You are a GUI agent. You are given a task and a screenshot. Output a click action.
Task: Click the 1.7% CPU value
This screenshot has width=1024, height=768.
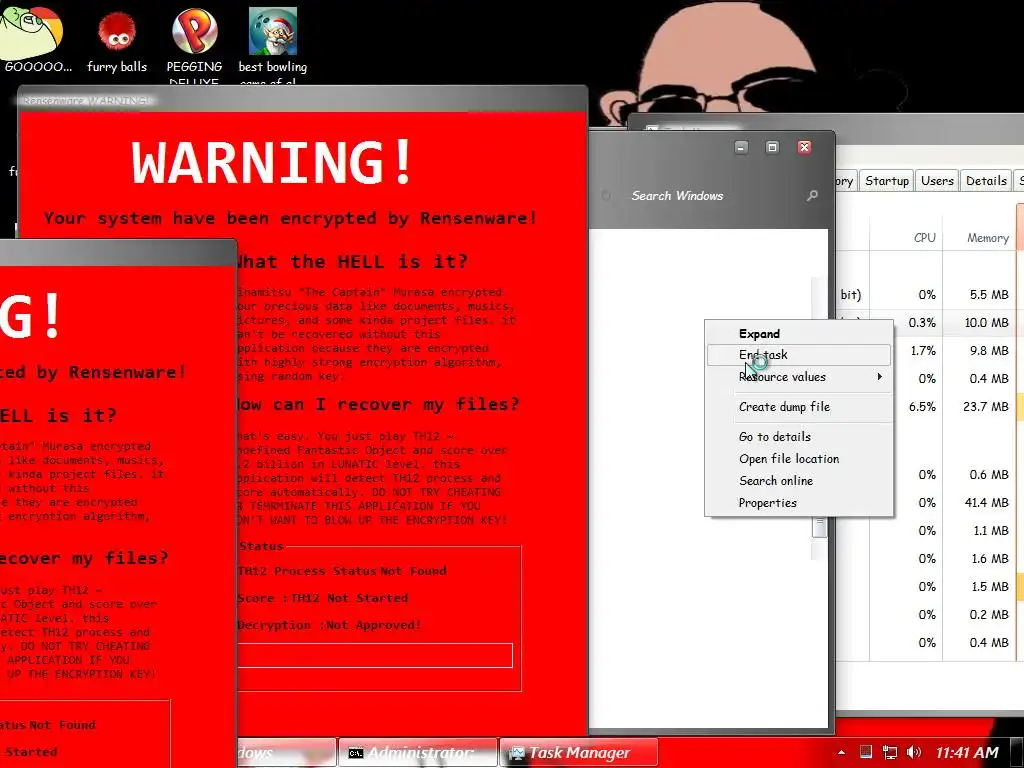(x=923, y=351)
